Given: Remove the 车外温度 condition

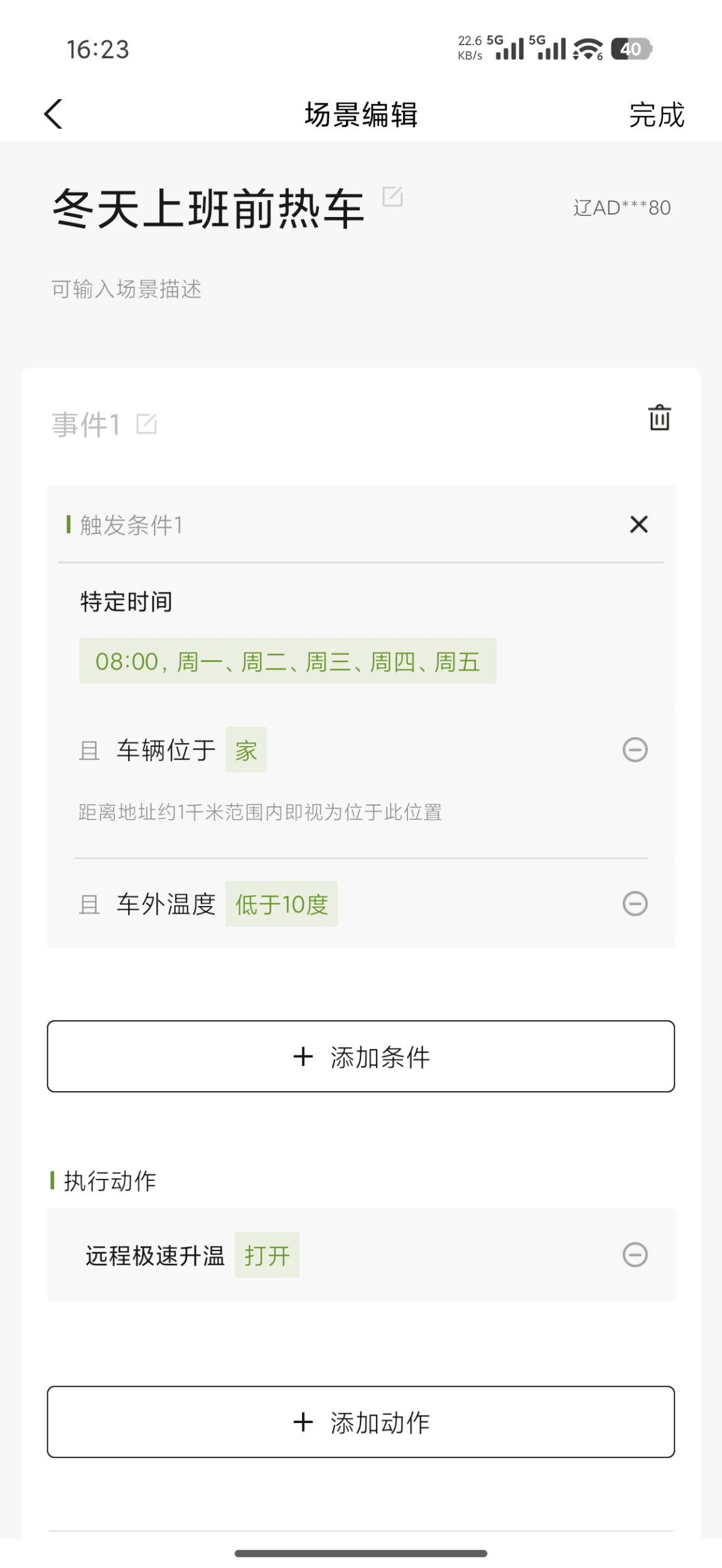Looking at the screenshot, I should tap(635, 904).
